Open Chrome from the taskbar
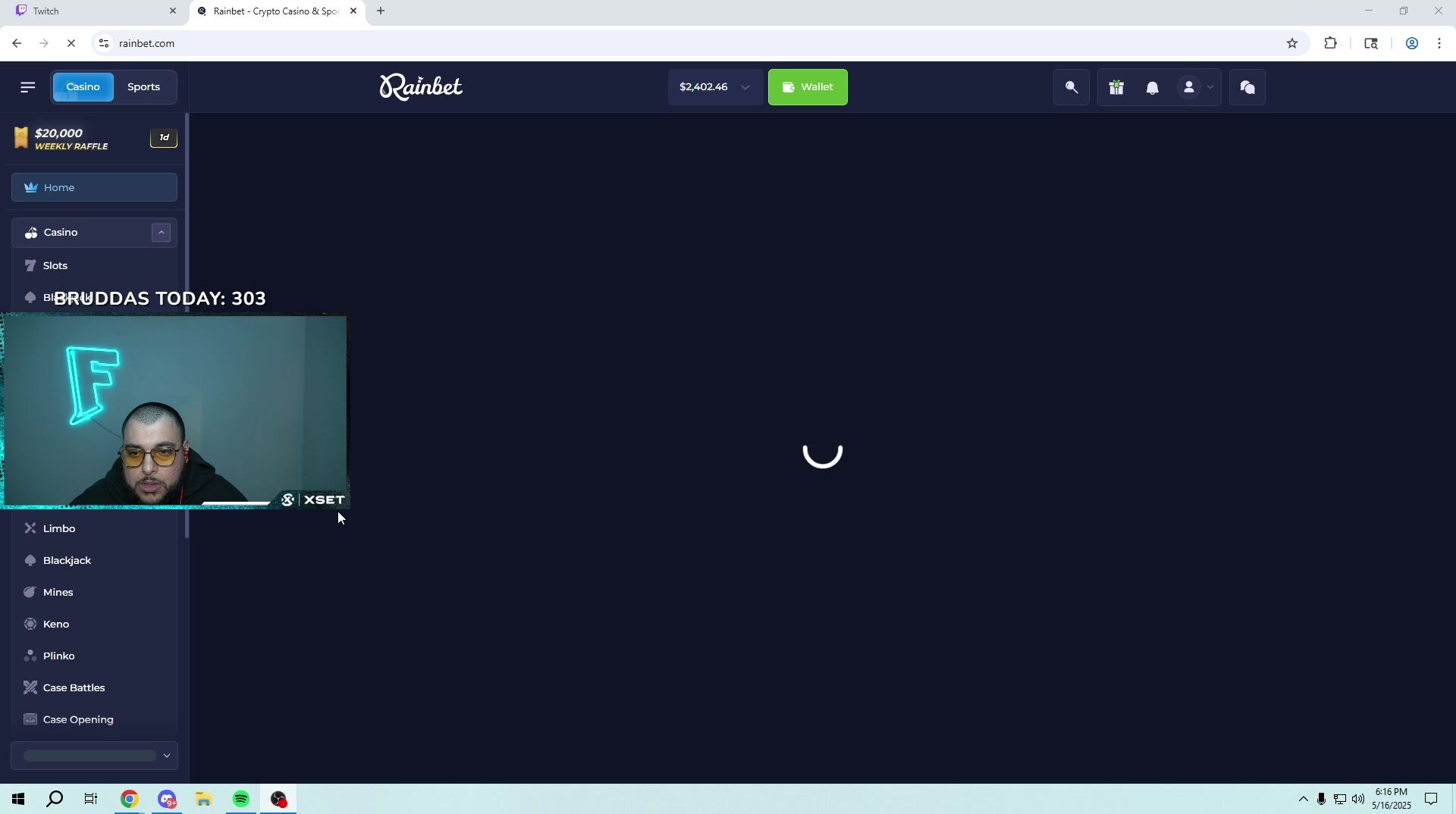 point(130,800)
